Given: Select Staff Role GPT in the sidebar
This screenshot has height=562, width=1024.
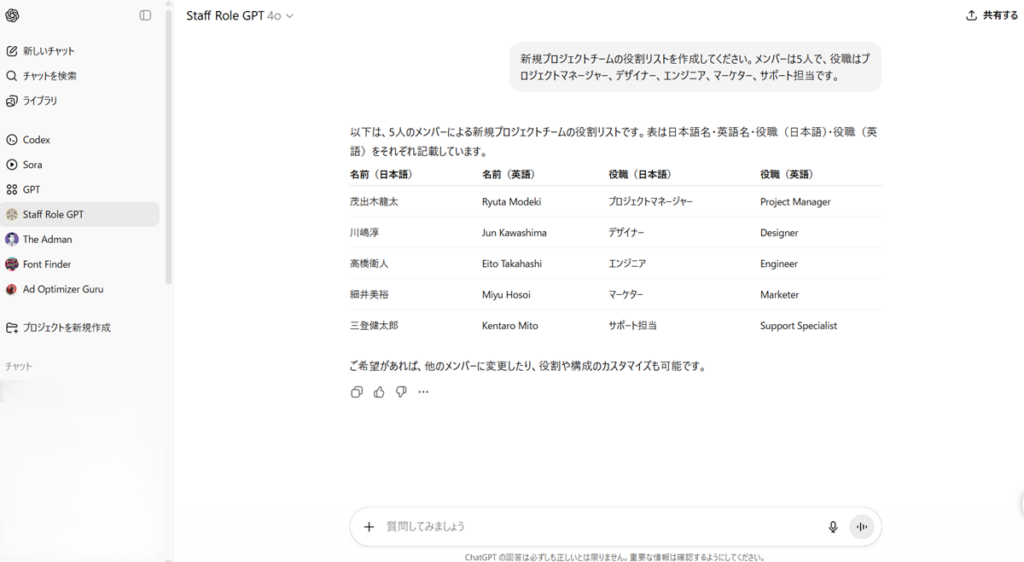Looking at the screenshot, I should (x=80, y=214).
